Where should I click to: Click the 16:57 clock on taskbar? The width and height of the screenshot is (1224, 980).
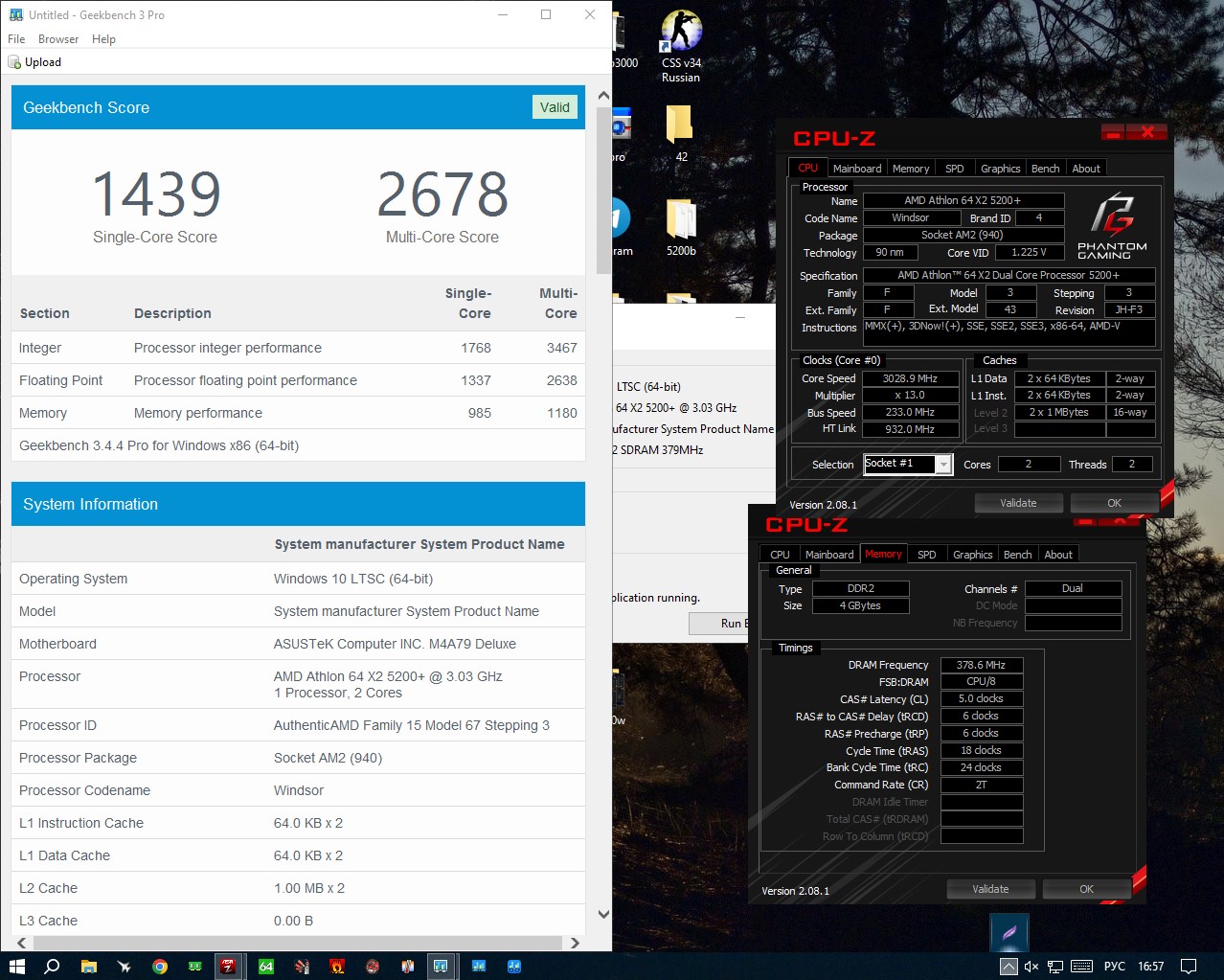click(x=1150, y=966)
